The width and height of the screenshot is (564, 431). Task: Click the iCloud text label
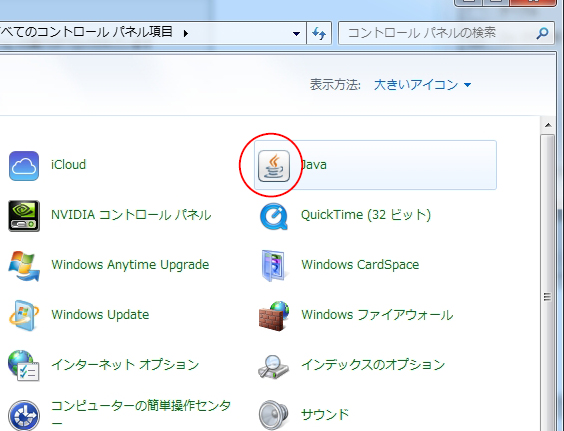tap(68, 165)
